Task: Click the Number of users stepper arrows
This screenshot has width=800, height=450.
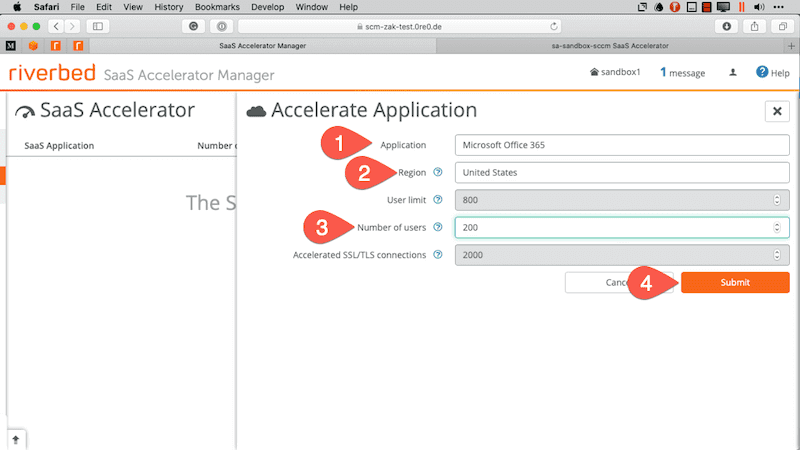Action: 777,228
